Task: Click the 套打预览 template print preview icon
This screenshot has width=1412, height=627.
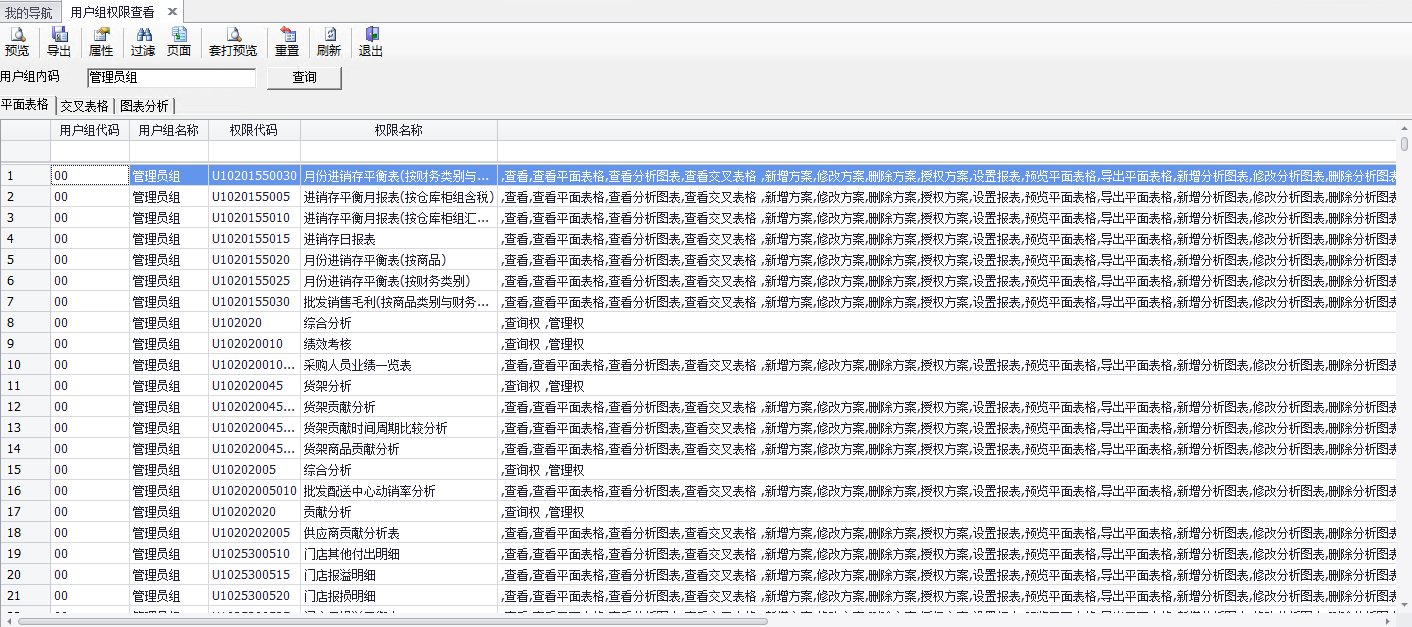Action: pos(233,42)
